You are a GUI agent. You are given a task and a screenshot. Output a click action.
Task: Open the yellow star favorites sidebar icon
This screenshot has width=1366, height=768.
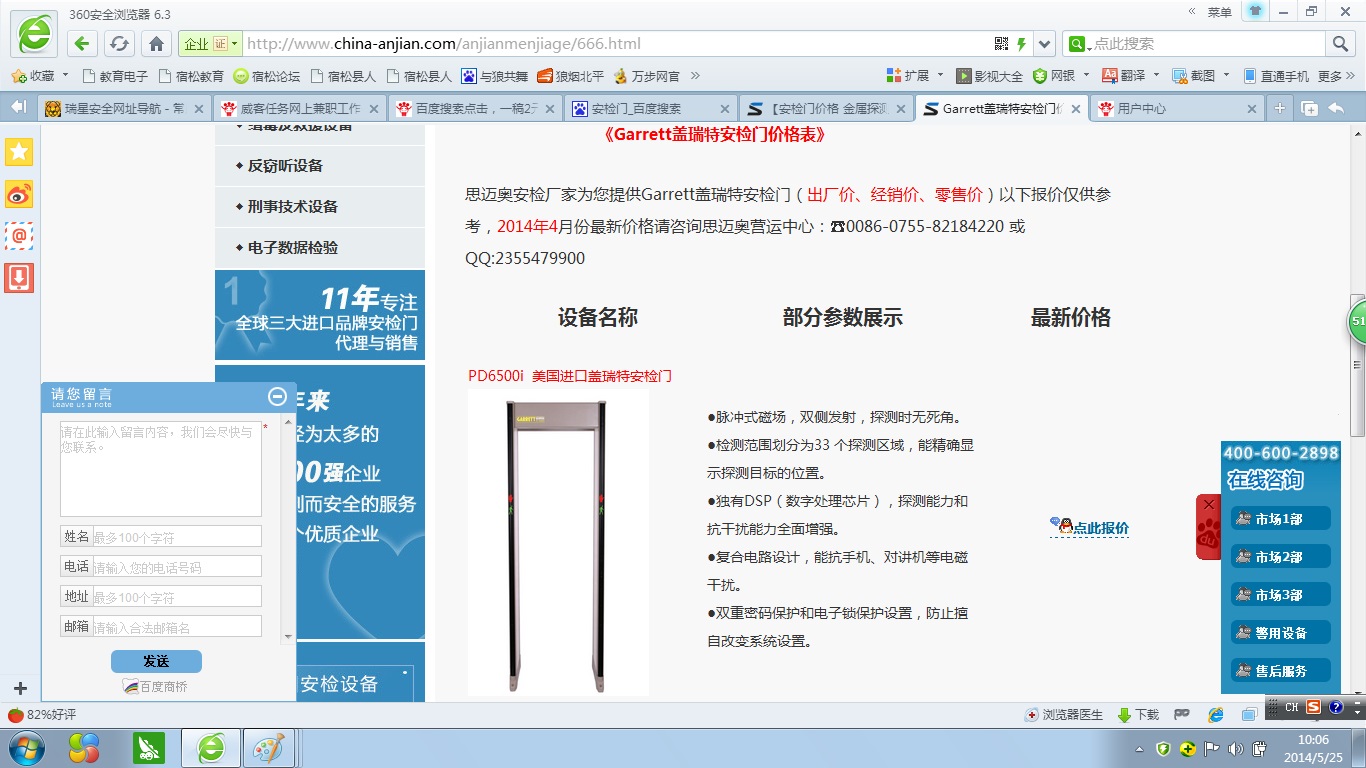coord(19,151)
